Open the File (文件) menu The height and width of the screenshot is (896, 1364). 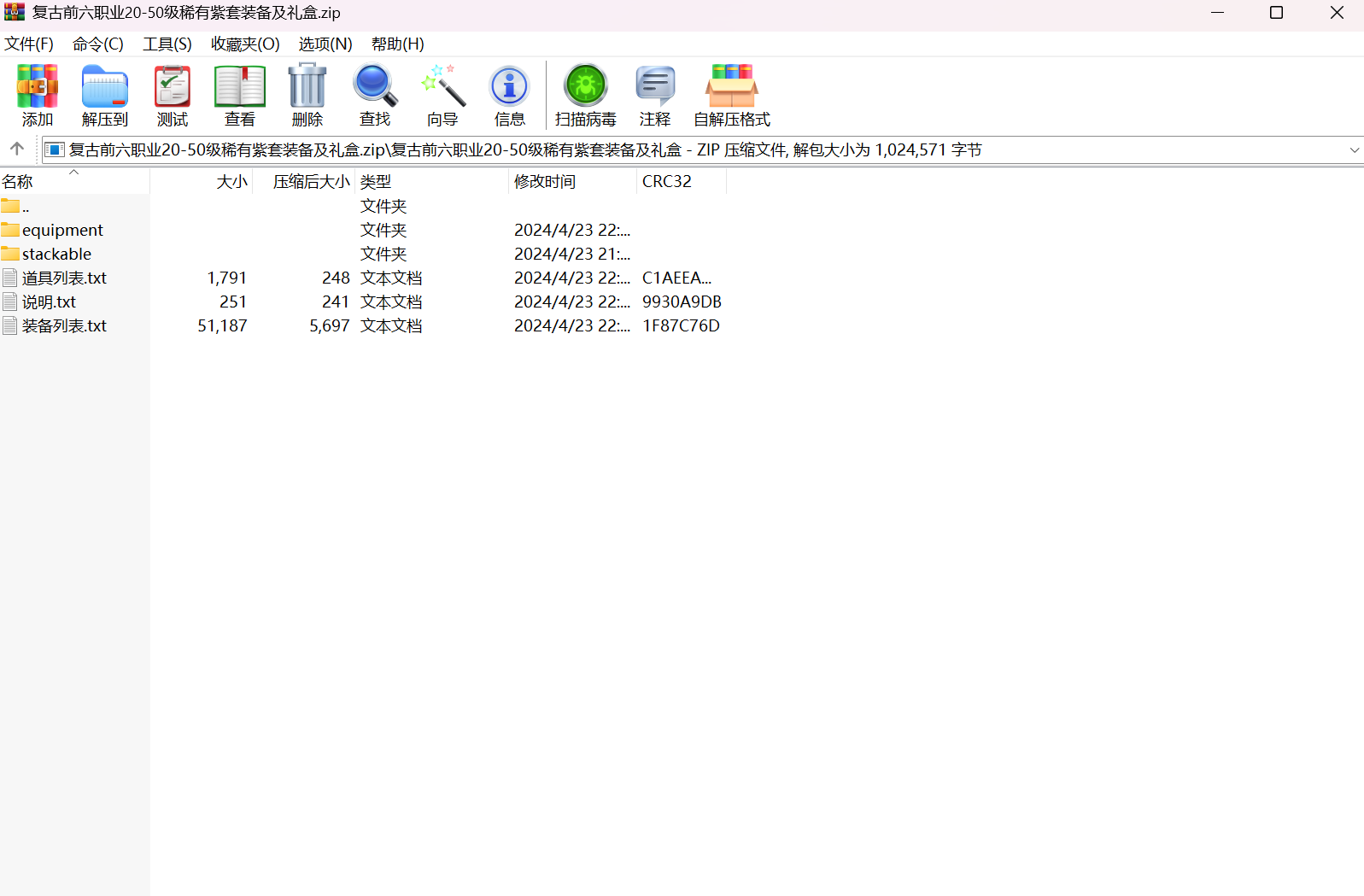click(29, 44)
